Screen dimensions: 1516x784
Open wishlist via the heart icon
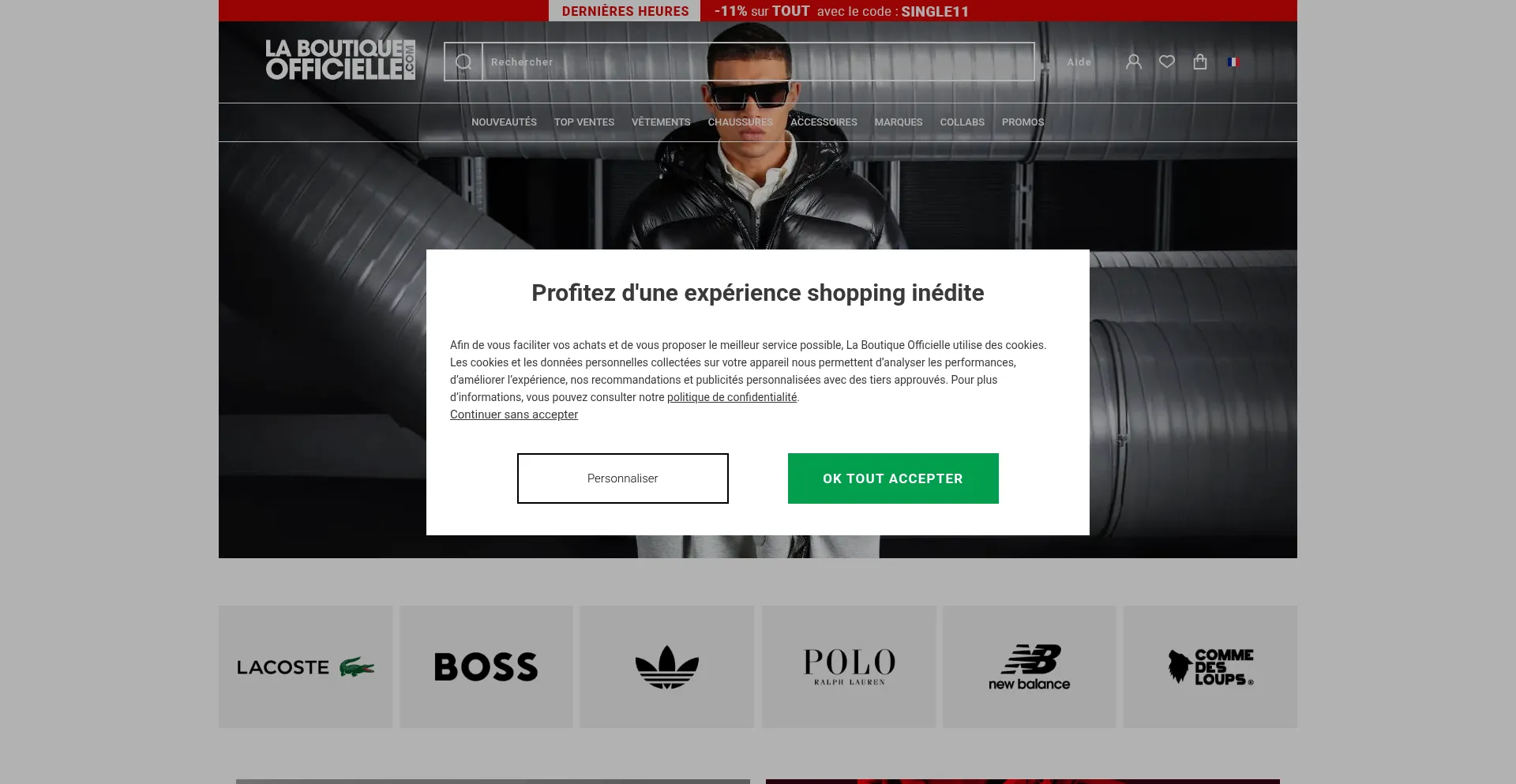pos(1167,62)
